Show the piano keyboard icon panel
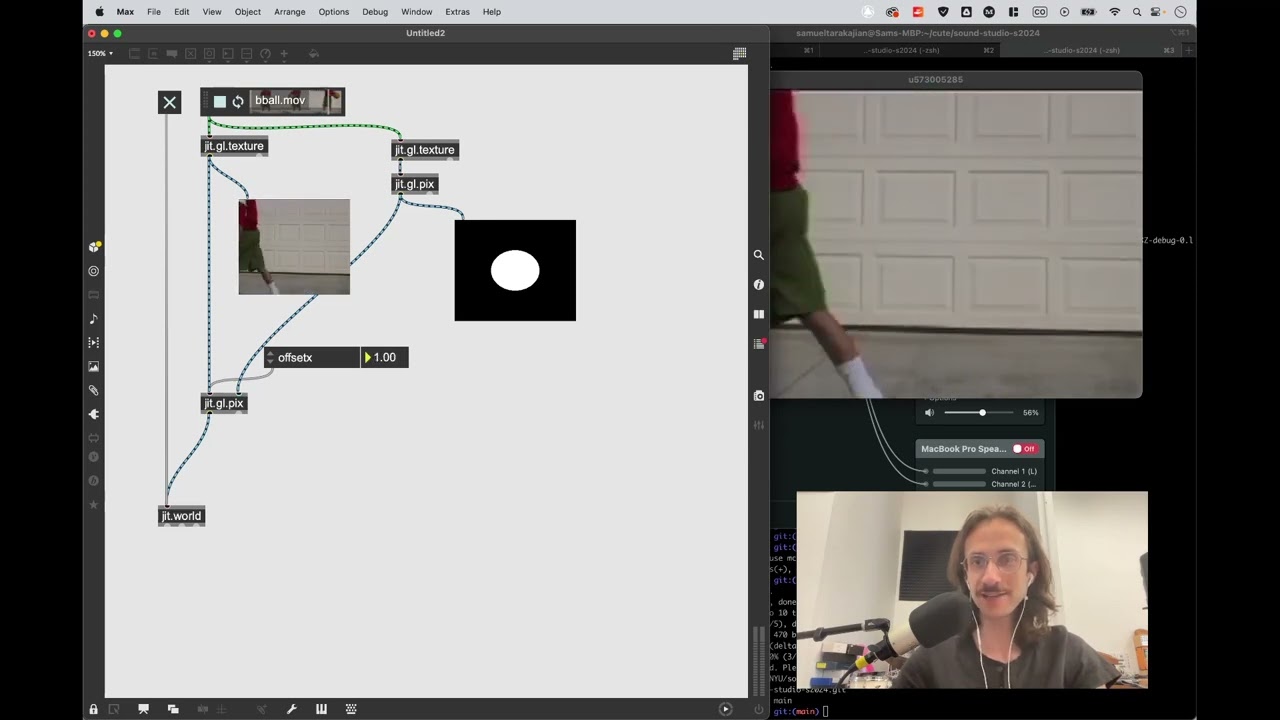 coord(321,709)
